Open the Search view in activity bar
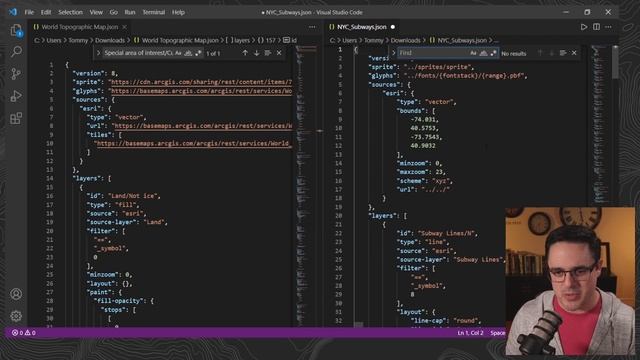The image size is (640, 360). pos(16,51)
